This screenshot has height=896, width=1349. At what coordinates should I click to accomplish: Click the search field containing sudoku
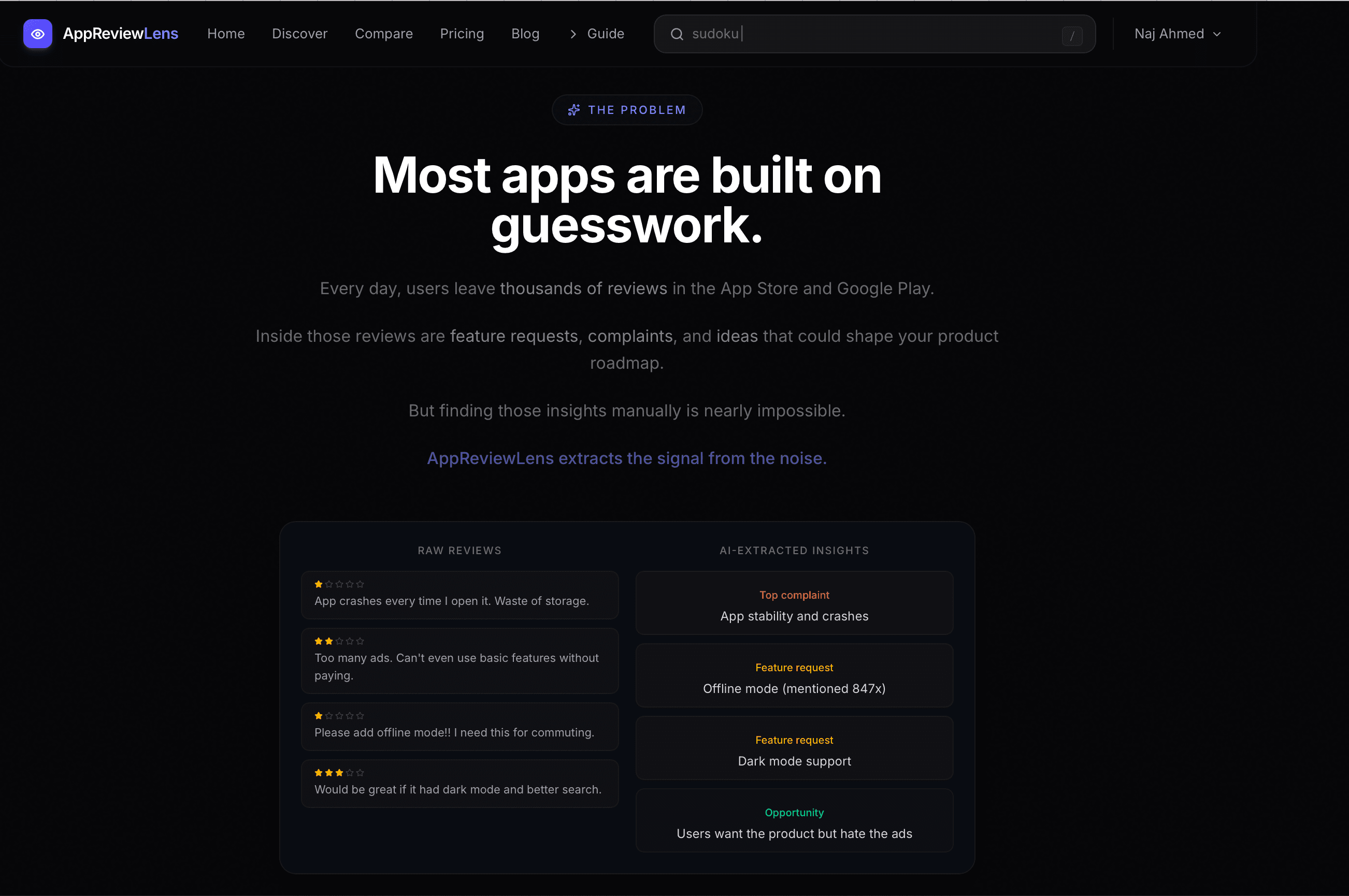coord(857,34)
